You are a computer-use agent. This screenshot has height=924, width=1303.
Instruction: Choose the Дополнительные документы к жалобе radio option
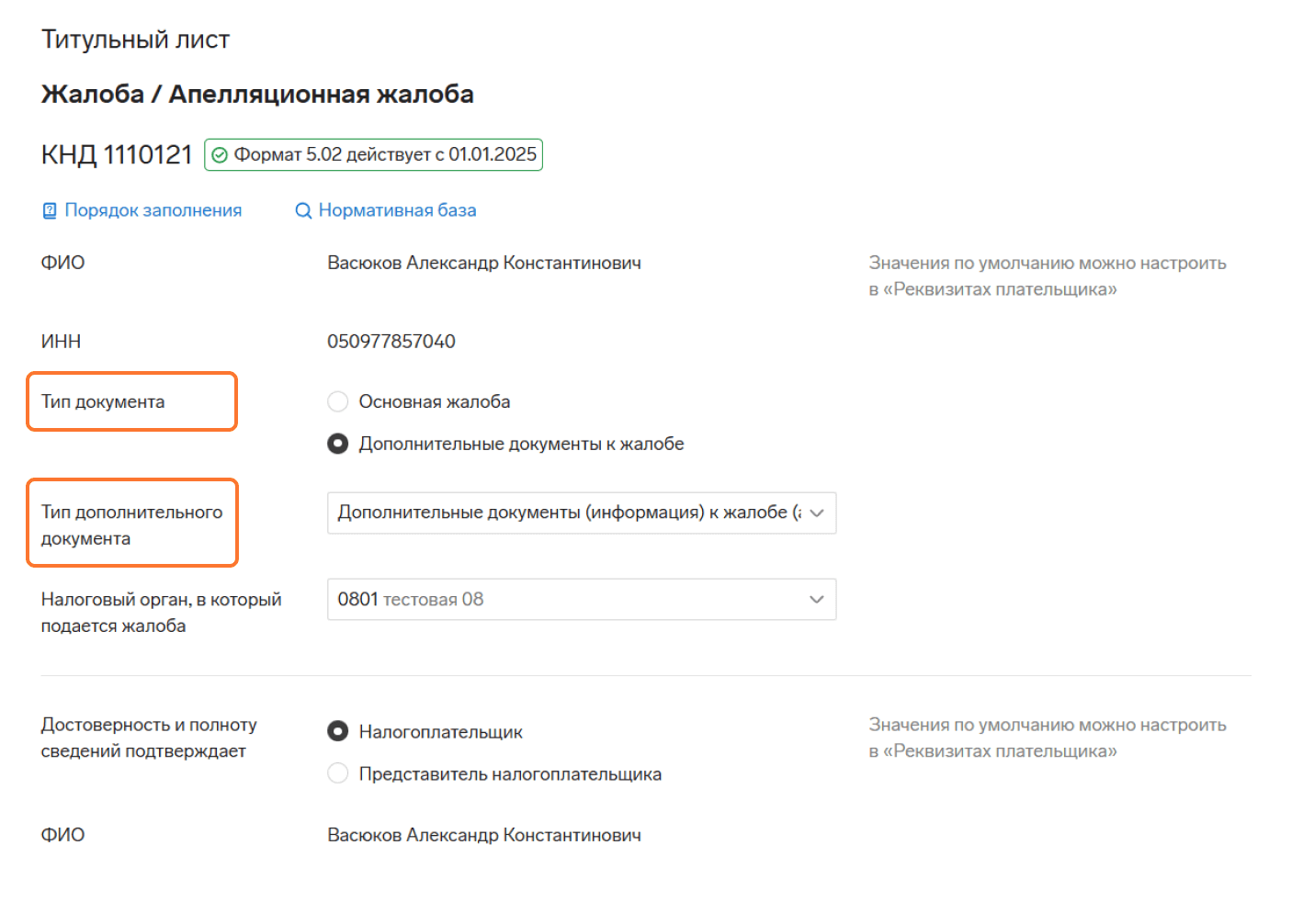click(x=338, y=444)
